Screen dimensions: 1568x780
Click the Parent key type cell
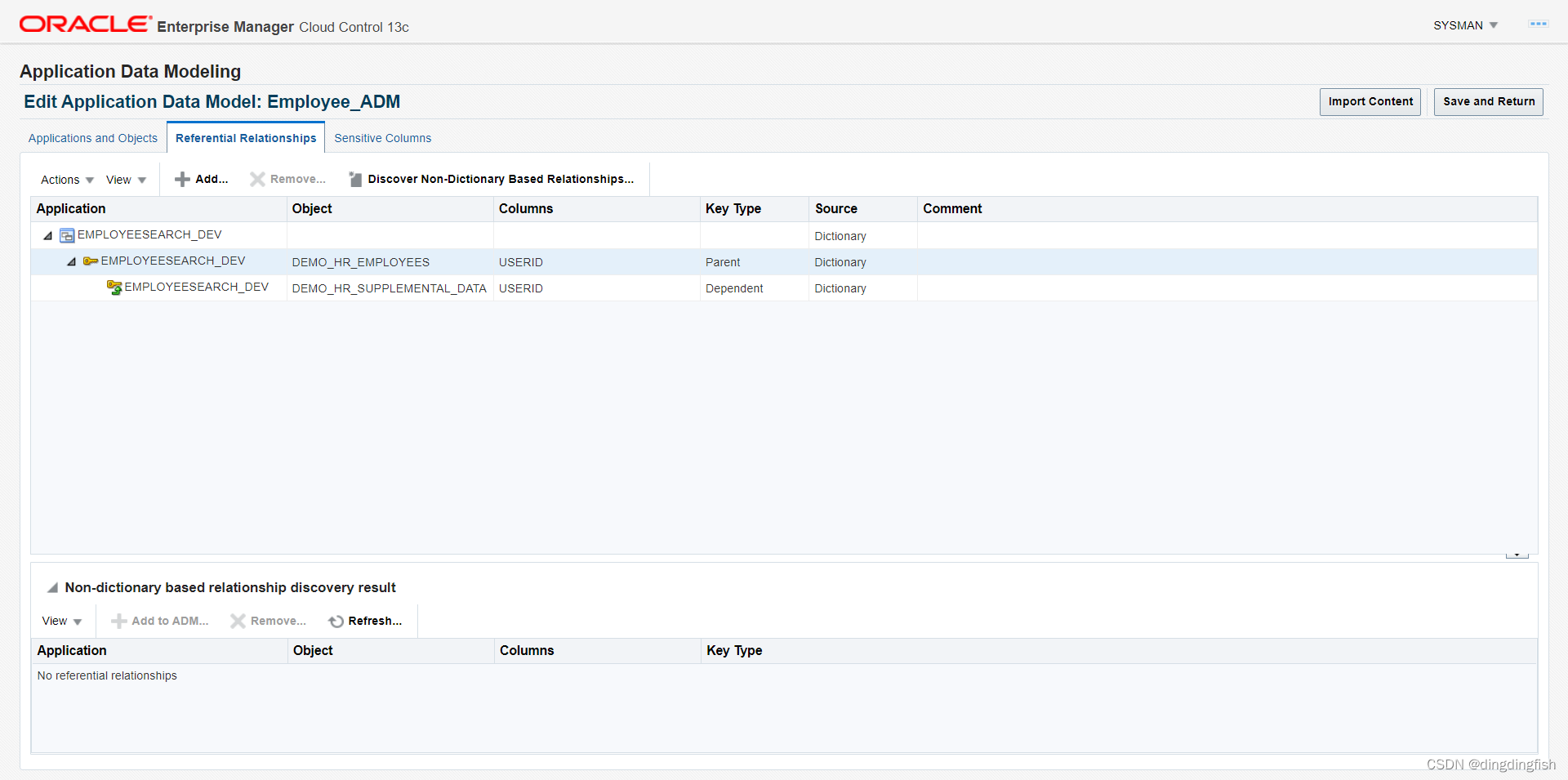pos(755,262)
